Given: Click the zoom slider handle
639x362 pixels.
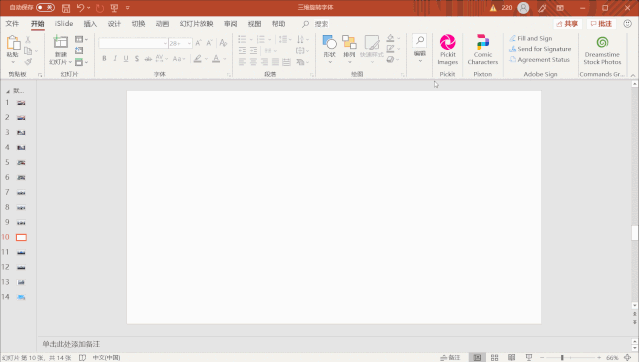Looking at the screenshot, I should tap(562, 358).
